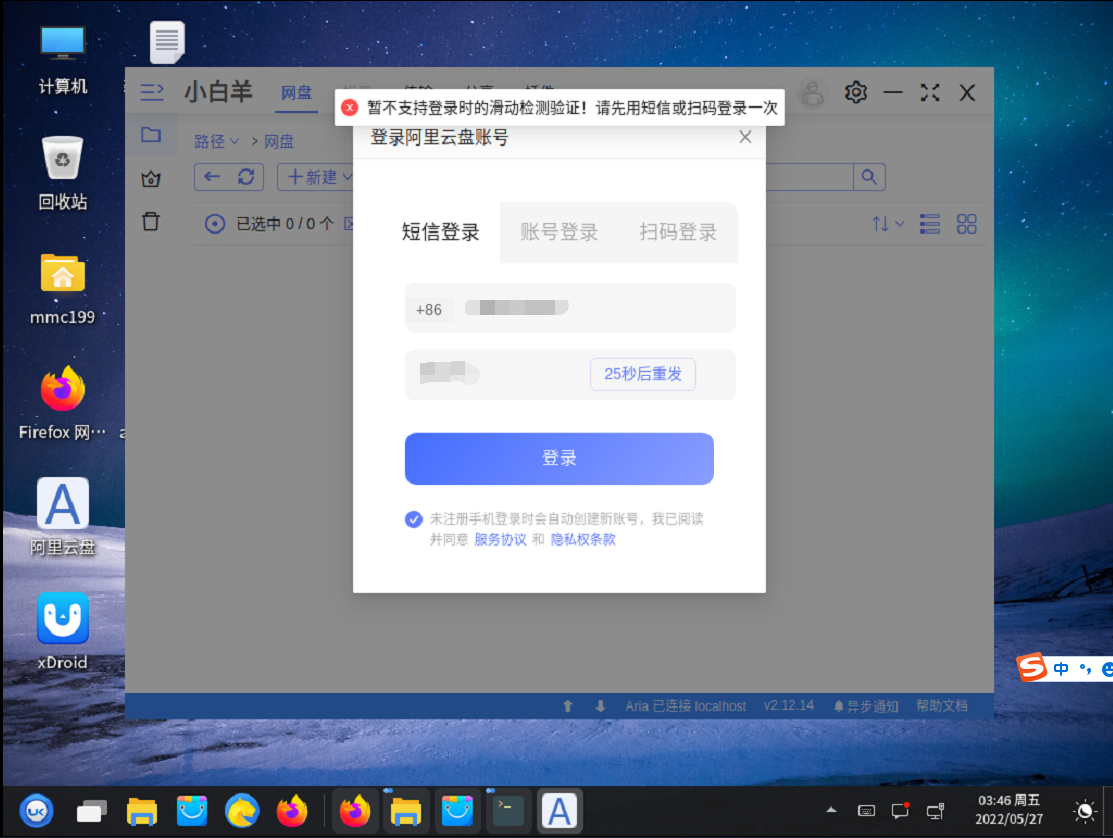1113x838 pixels.
Task: Open 异步通知 in status bar
Action: 866,706
